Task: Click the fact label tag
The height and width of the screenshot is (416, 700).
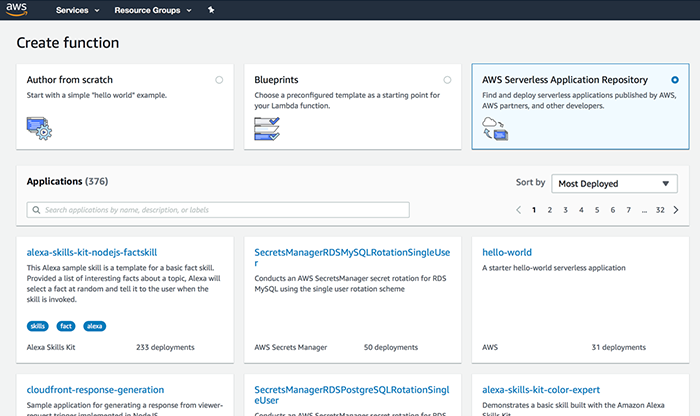Action: pyautogui.click(x=66, y=326)
